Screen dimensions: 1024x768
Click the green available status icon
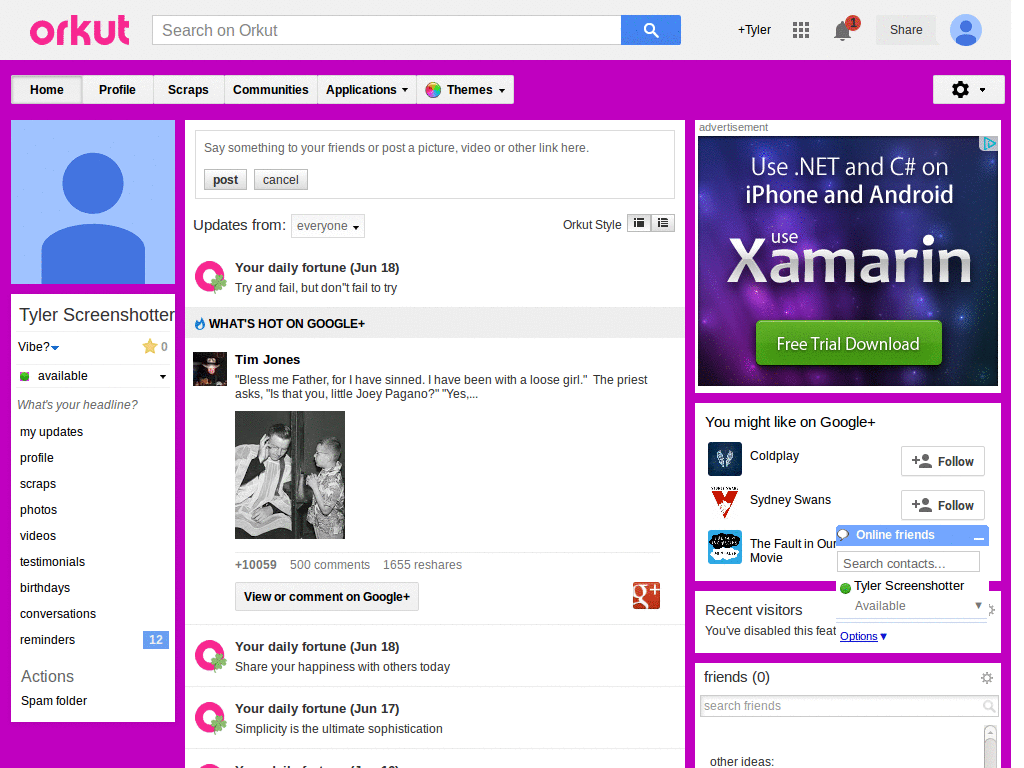pyautogui.click(x=25, y=376)
